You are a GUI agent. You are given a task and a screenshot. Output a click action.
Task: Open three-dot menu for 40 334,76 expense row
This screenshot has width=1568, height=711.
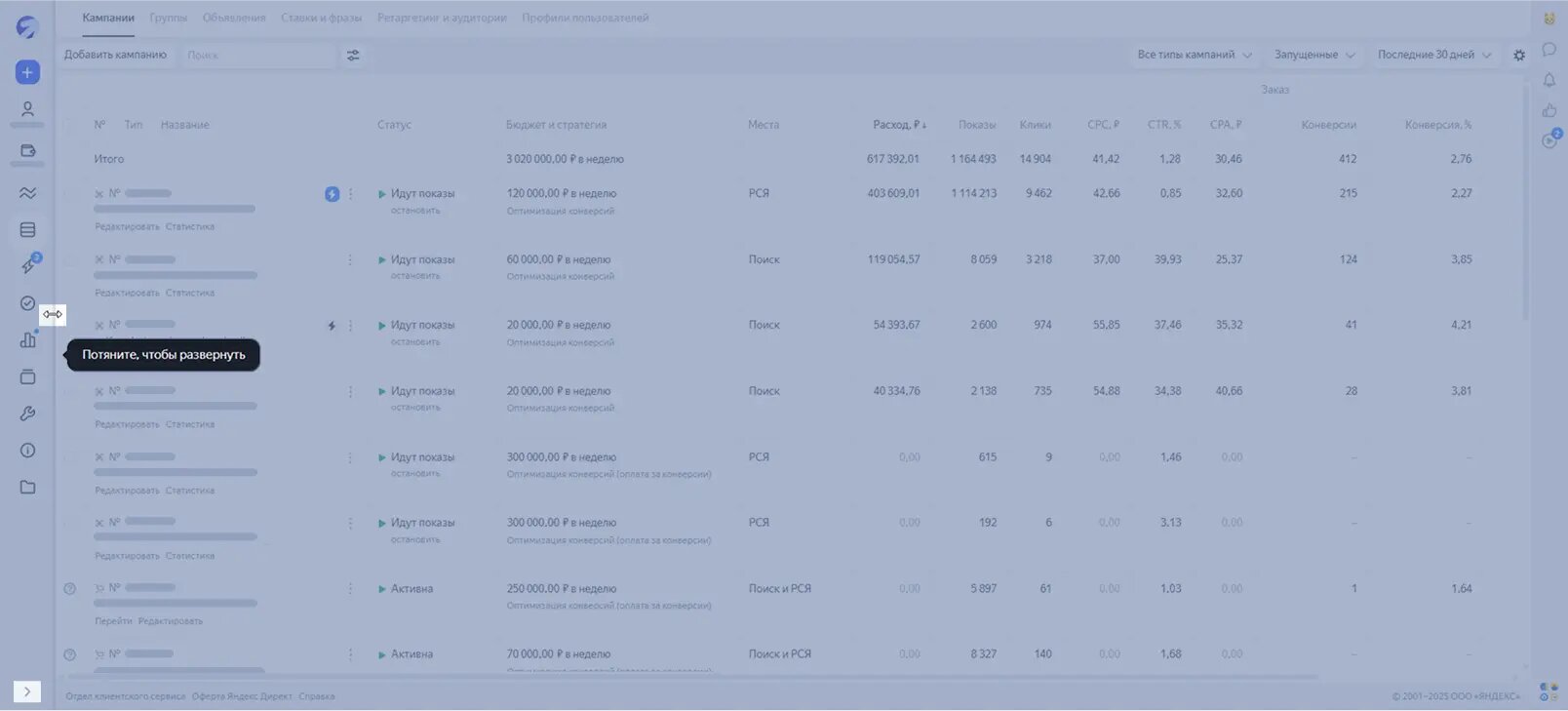tap(350, 391)
